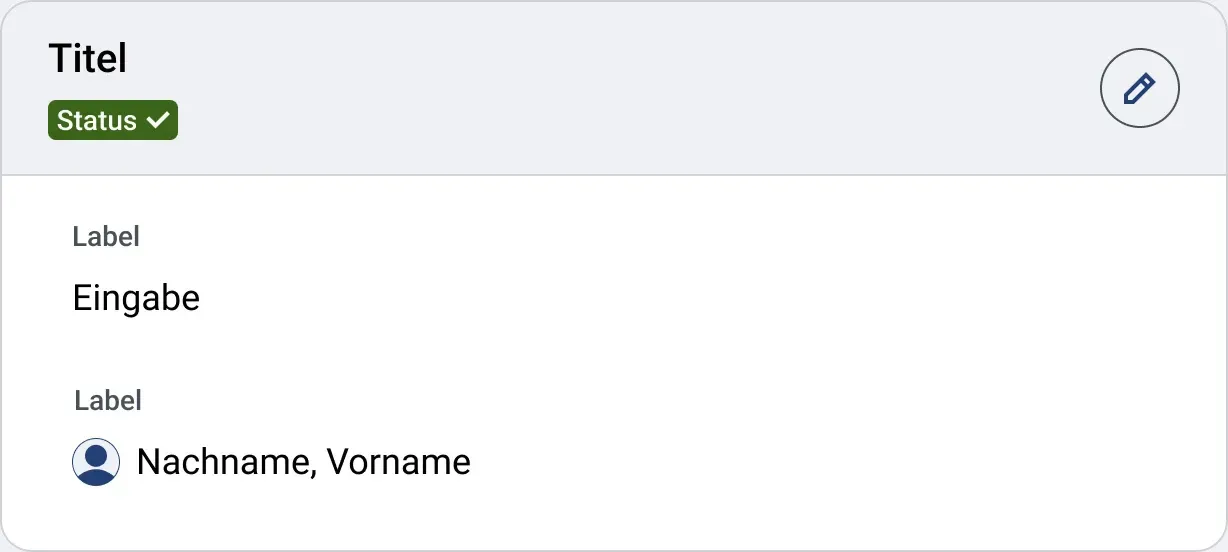
Task: Click the pencil edit icon
Action: (1140, 88)
